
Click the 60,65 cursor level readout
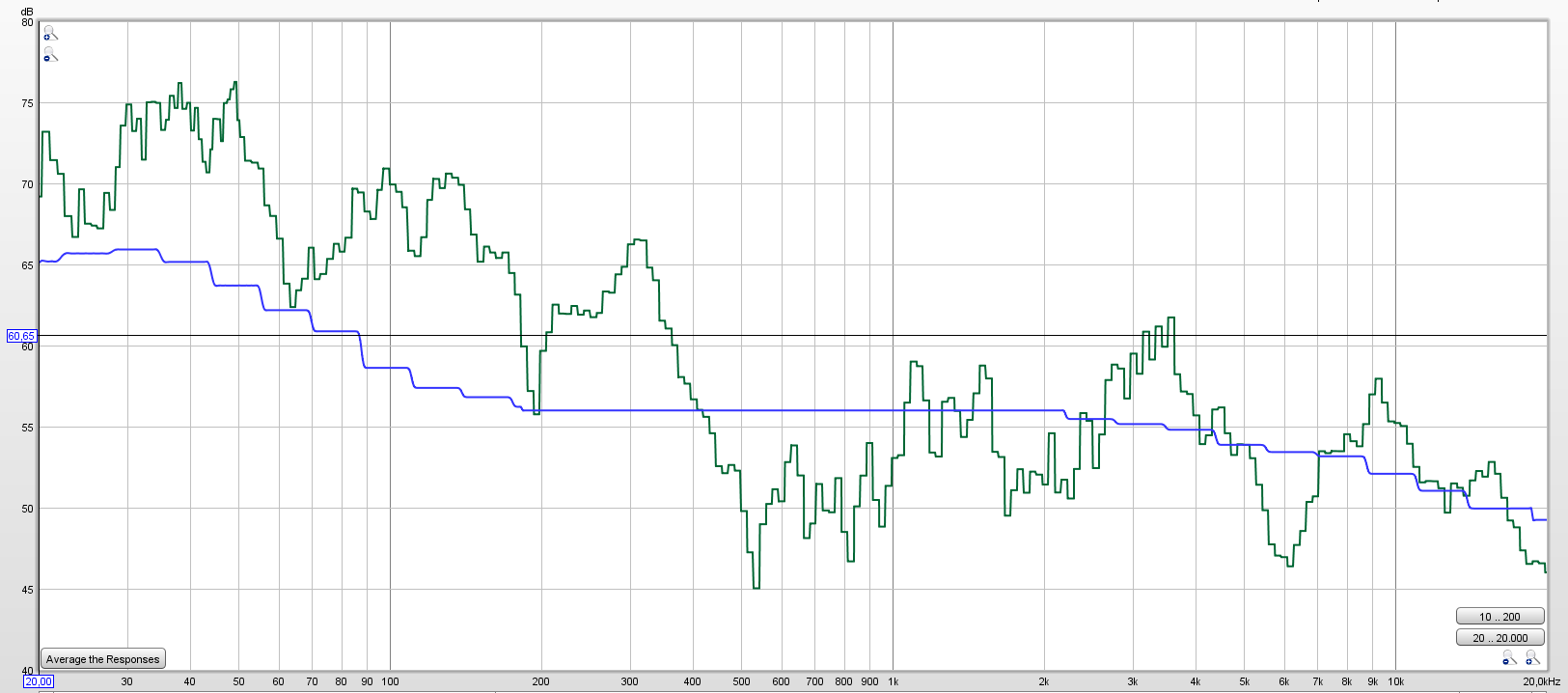click(x=21, y=336)
